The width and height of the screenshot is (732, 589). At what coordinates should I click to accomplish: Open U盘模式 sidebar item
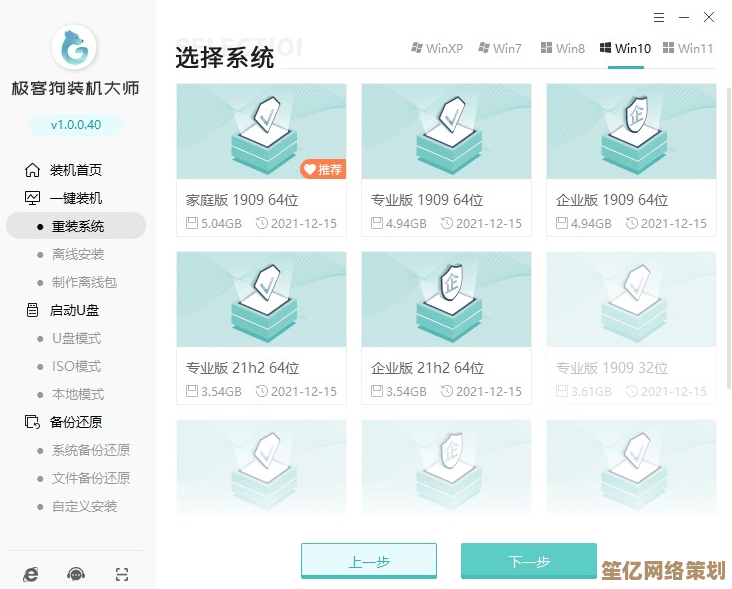point(77,338)
